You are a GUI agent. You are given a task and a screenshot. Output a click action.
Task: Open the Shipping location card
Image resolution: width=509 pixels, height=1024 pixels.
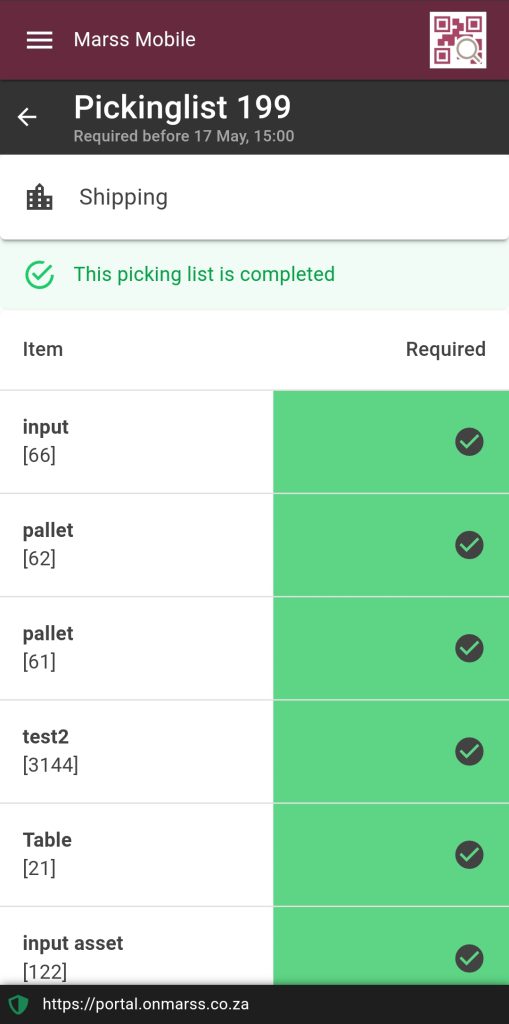[254, 197]
